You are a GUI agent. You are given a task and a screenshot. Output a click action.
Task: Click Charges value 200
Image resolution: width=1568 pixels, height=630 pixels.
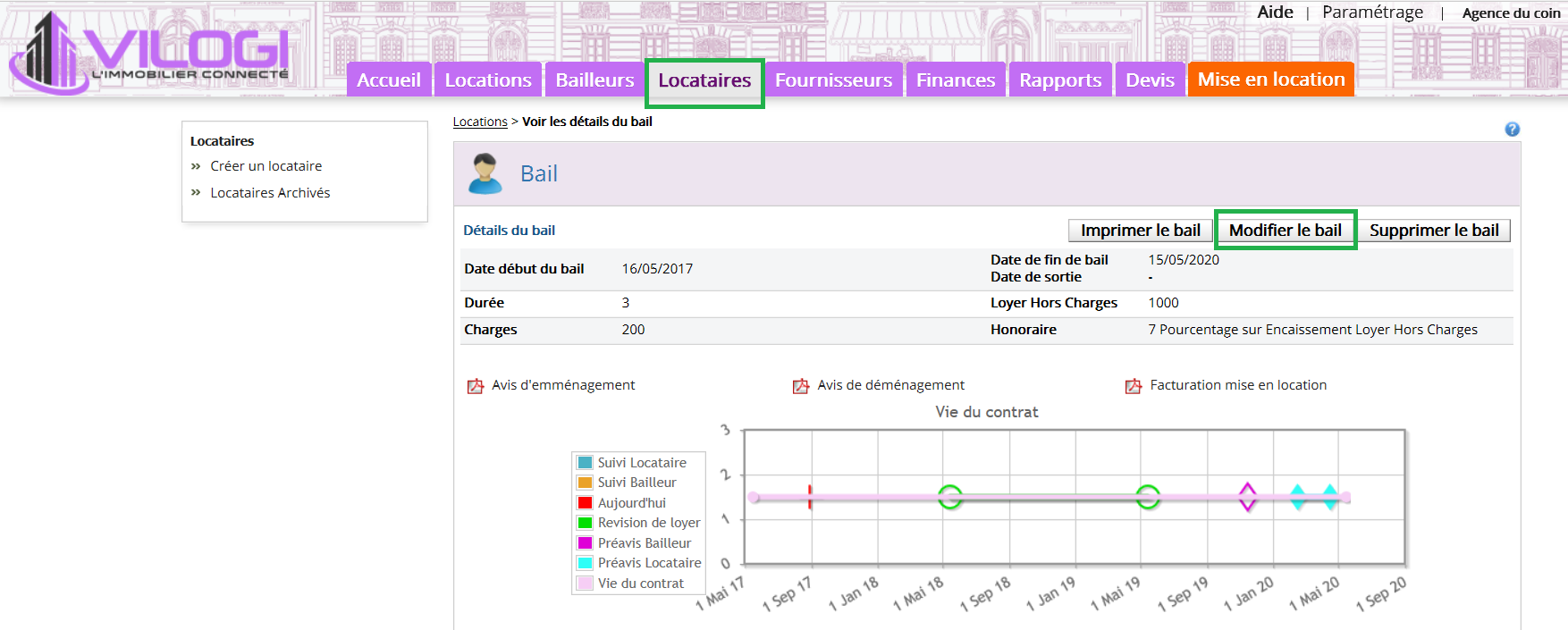[x=633, y=330]
